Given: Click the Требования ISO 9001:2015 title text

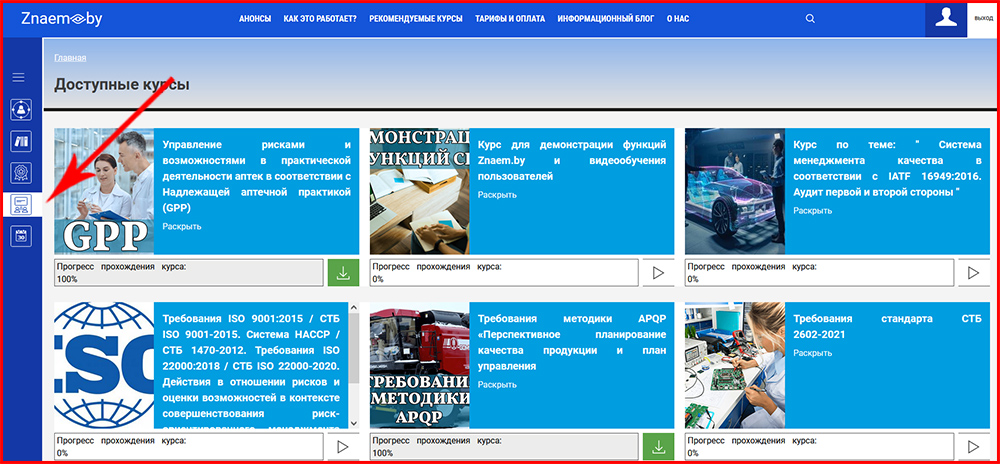Looking at the screenshot, I should (x=251, y=370).
